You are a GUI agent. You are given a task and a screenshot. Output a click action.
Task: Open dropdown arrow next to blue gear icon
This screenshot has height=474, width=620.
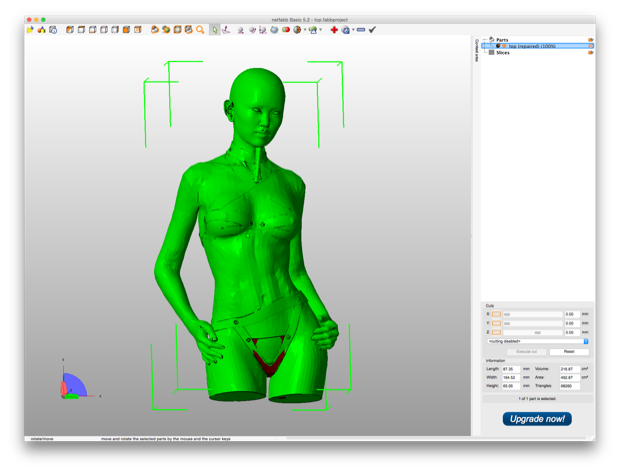(353, 30)
